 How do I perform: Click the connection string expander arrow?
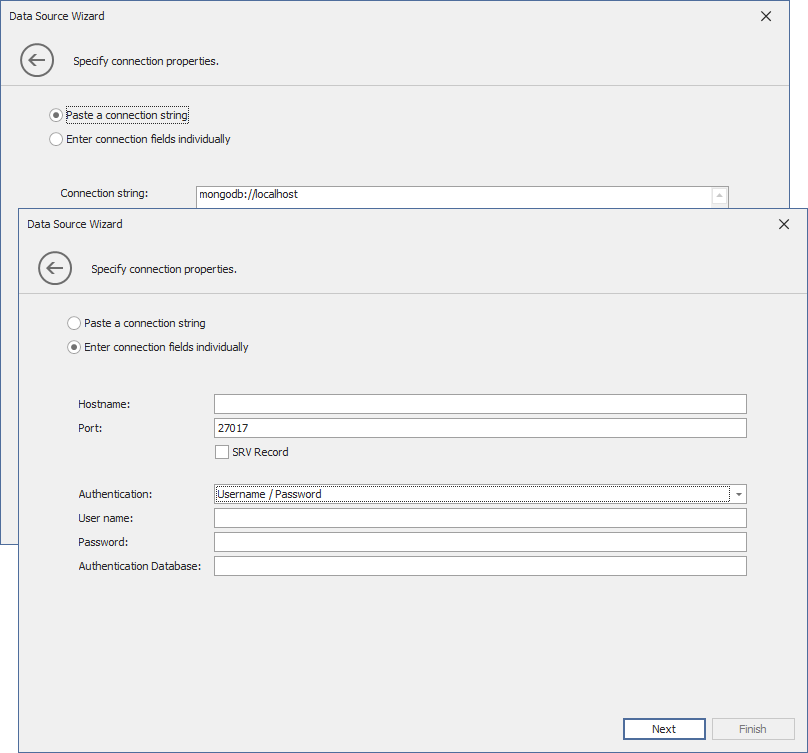point(720,196)
